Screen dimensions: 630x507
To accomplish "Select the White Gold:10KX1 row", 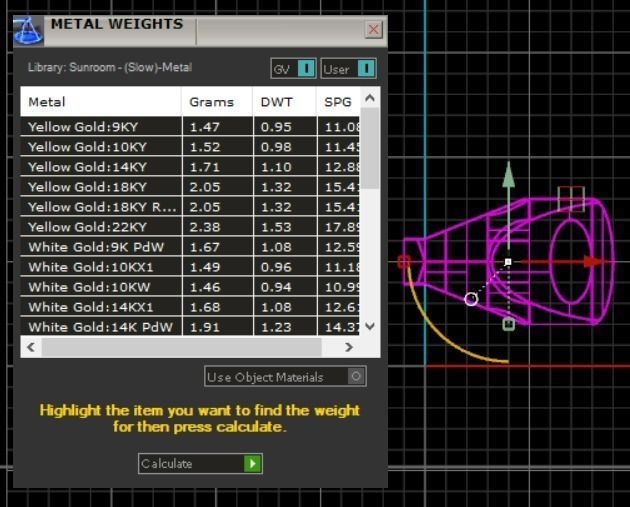I will point(190,268).
